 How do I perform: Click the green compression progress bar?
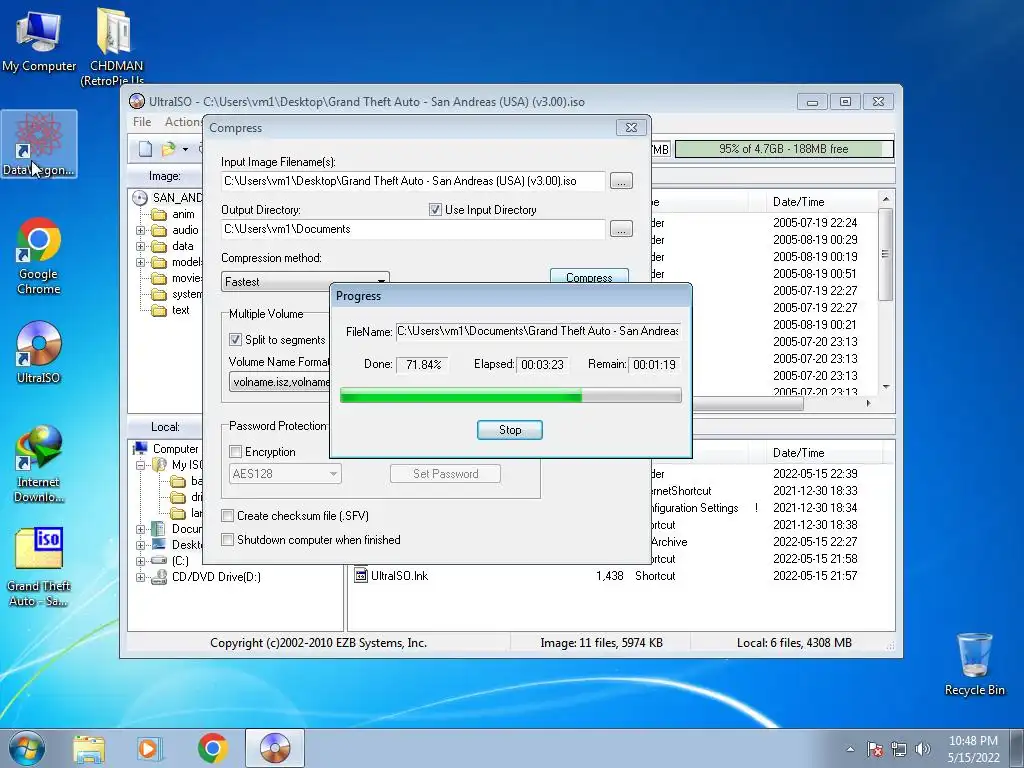click(511, 395)
